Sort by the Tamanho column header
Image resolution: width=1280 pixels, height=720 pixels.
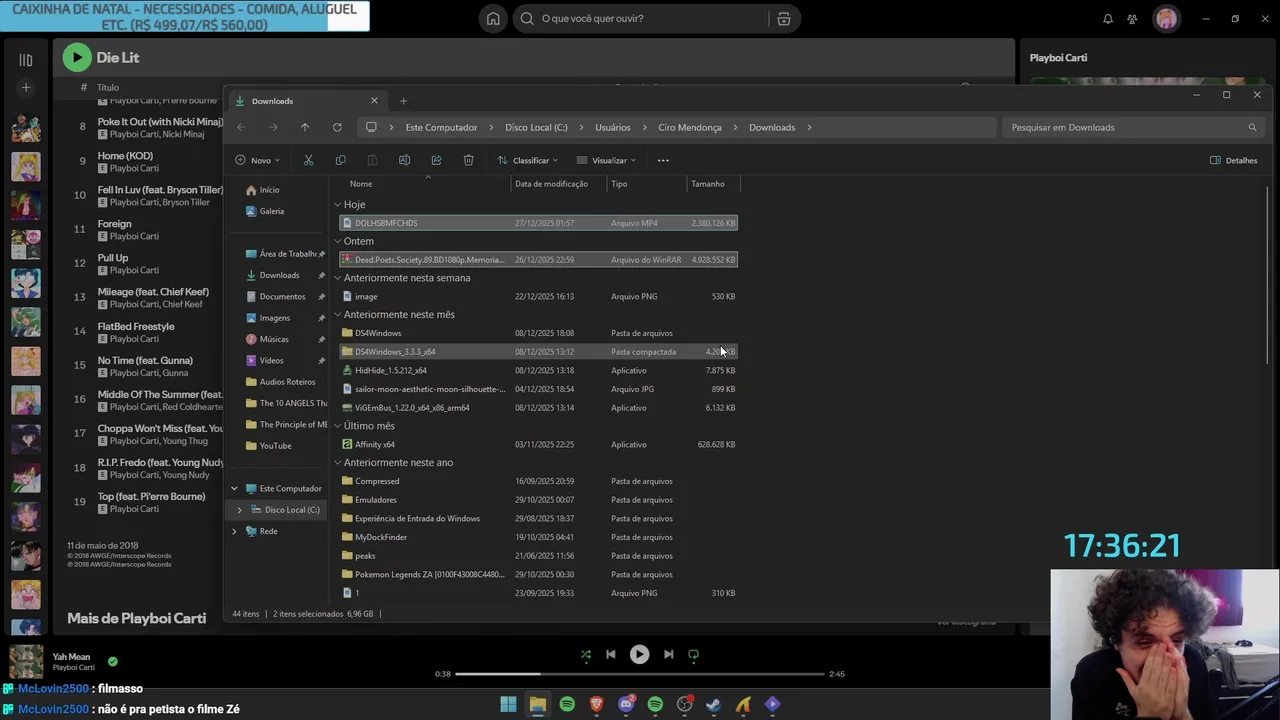pyautogui.click(x=708, y=184)
